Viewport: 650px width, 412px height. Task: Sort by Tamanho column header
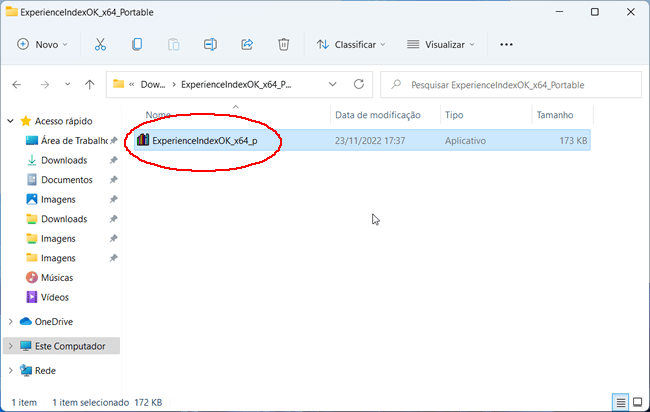pos(555,115)
